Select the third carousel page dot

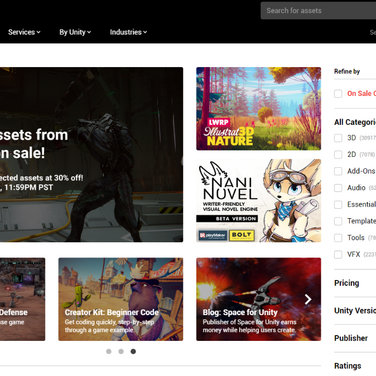133,351
